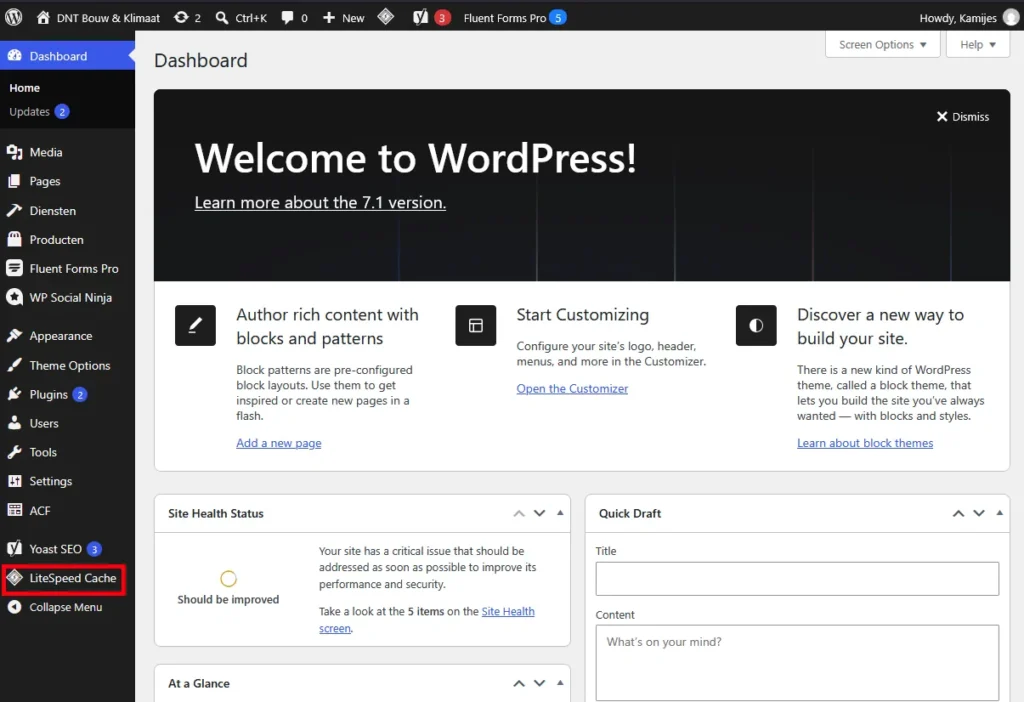
Task: Move Quick Draft widget down
Action: coord(979,513)
